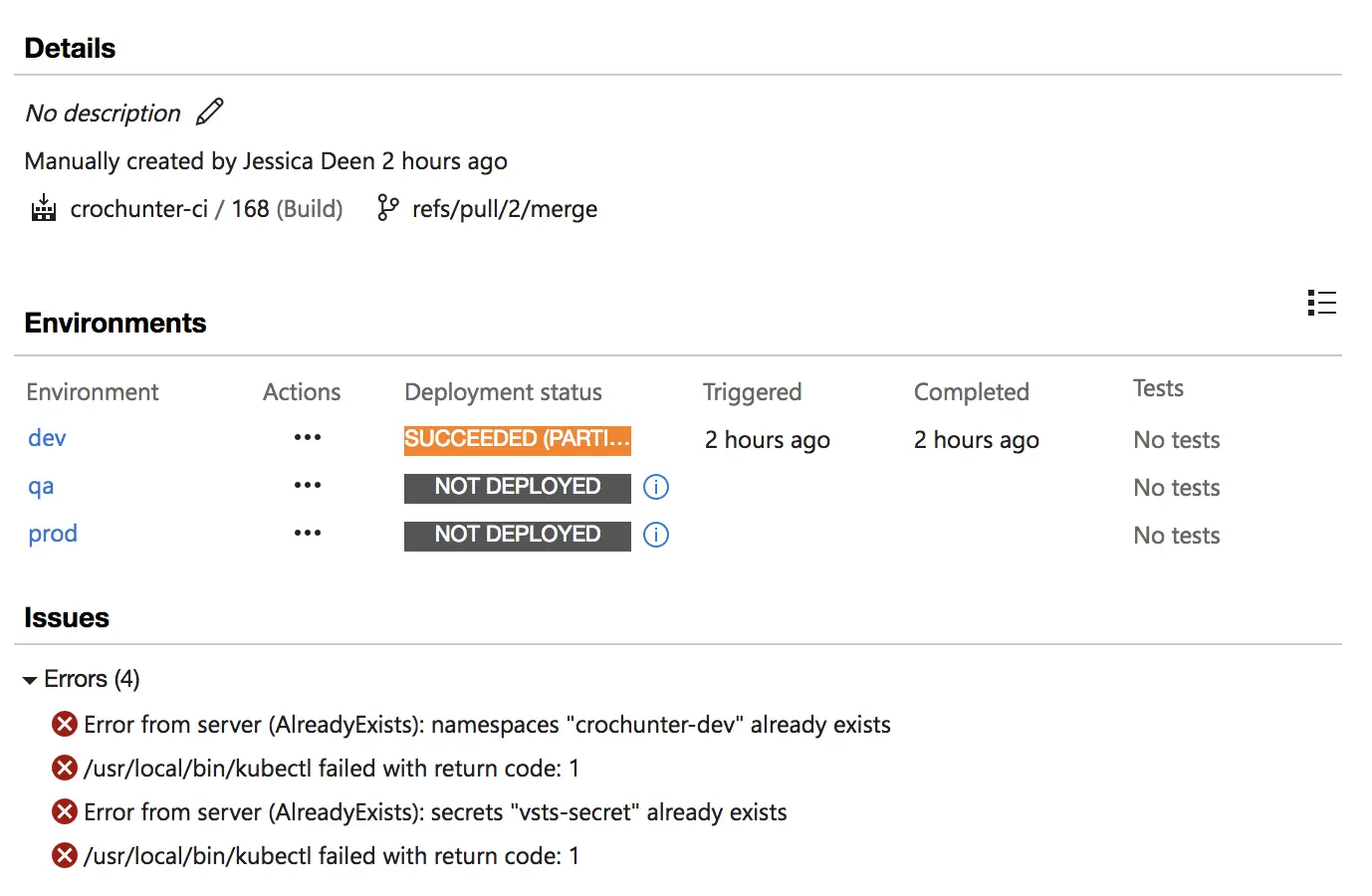This screenshot has width=1372, height=896.
Task: Show info for prod not deployed status
Action: pyautogui.click(x=656, y=535)
